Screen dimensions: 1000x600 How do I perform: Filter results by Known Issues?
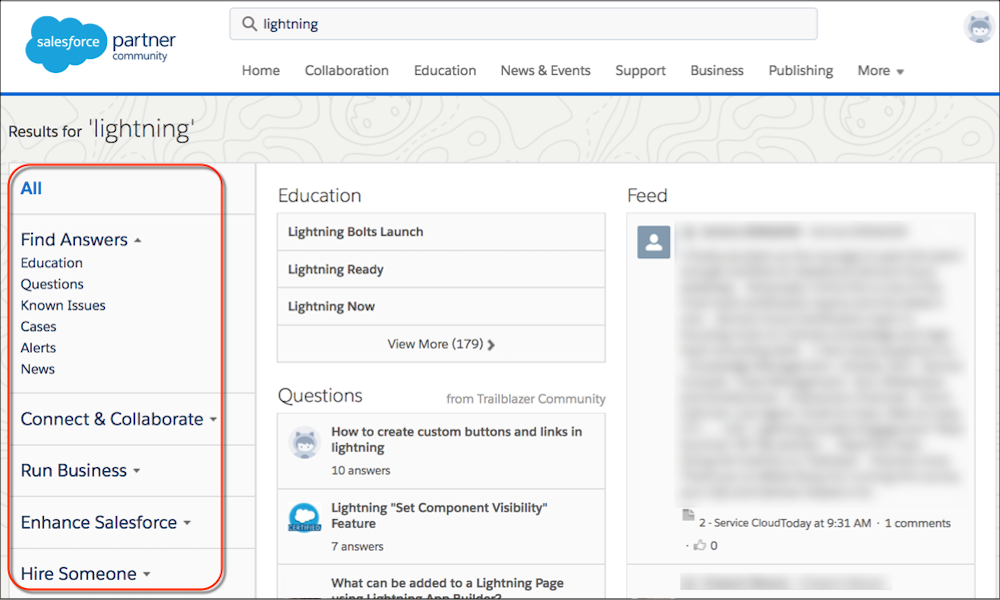[x=63, y=305]
